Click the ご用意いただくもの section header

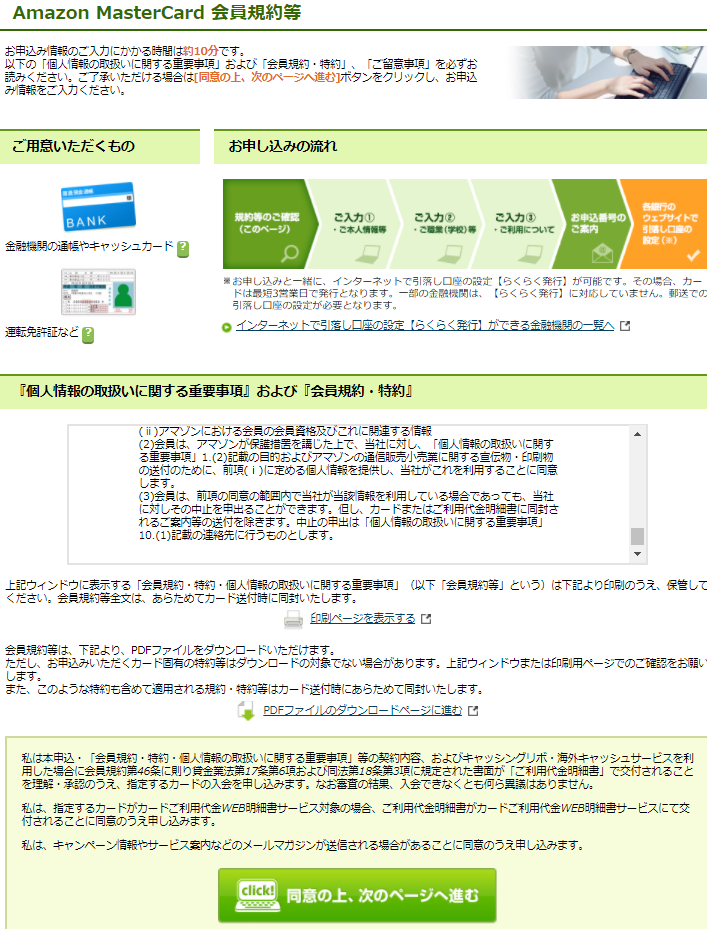(x=100, y=146)
